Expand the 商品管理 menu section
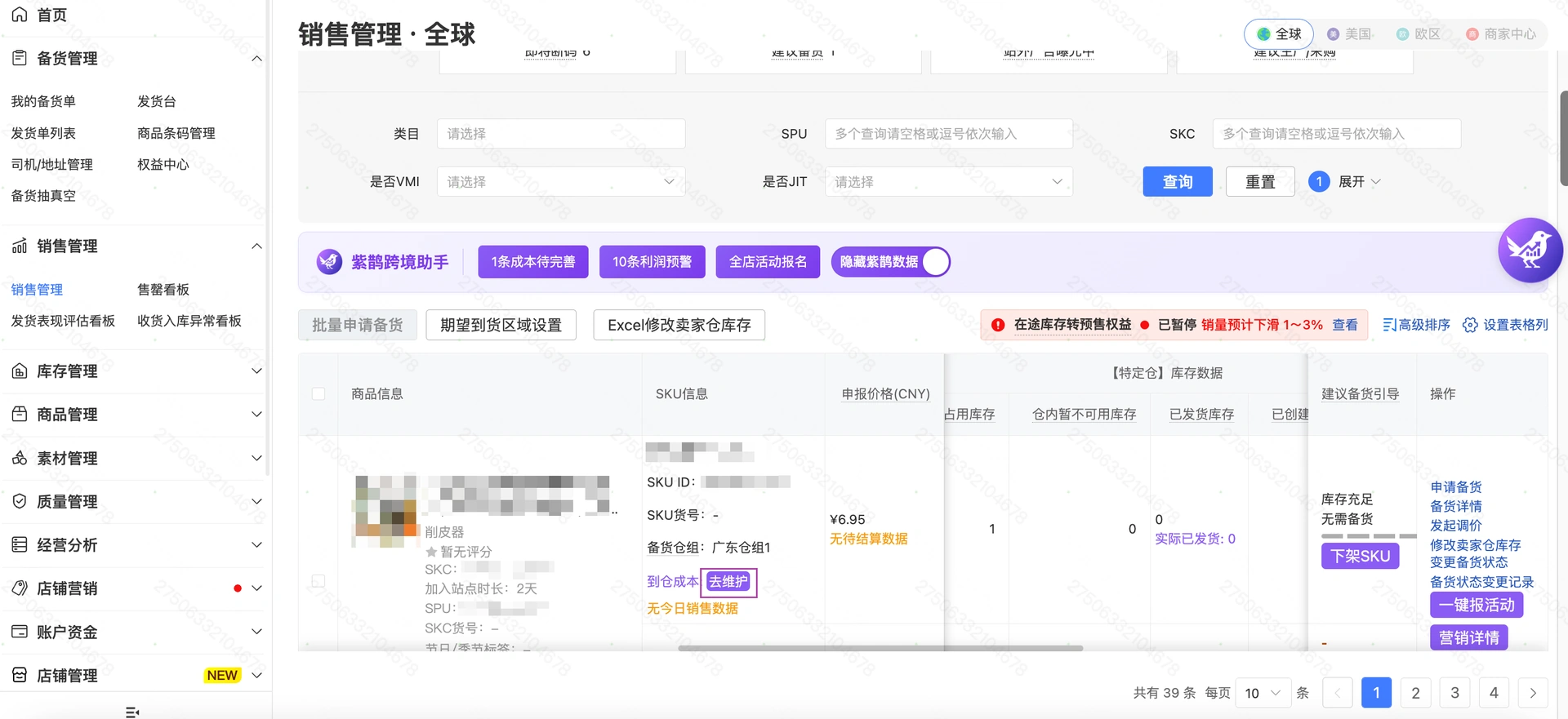This screenshot has width=1568, height=719. point(256,415)
